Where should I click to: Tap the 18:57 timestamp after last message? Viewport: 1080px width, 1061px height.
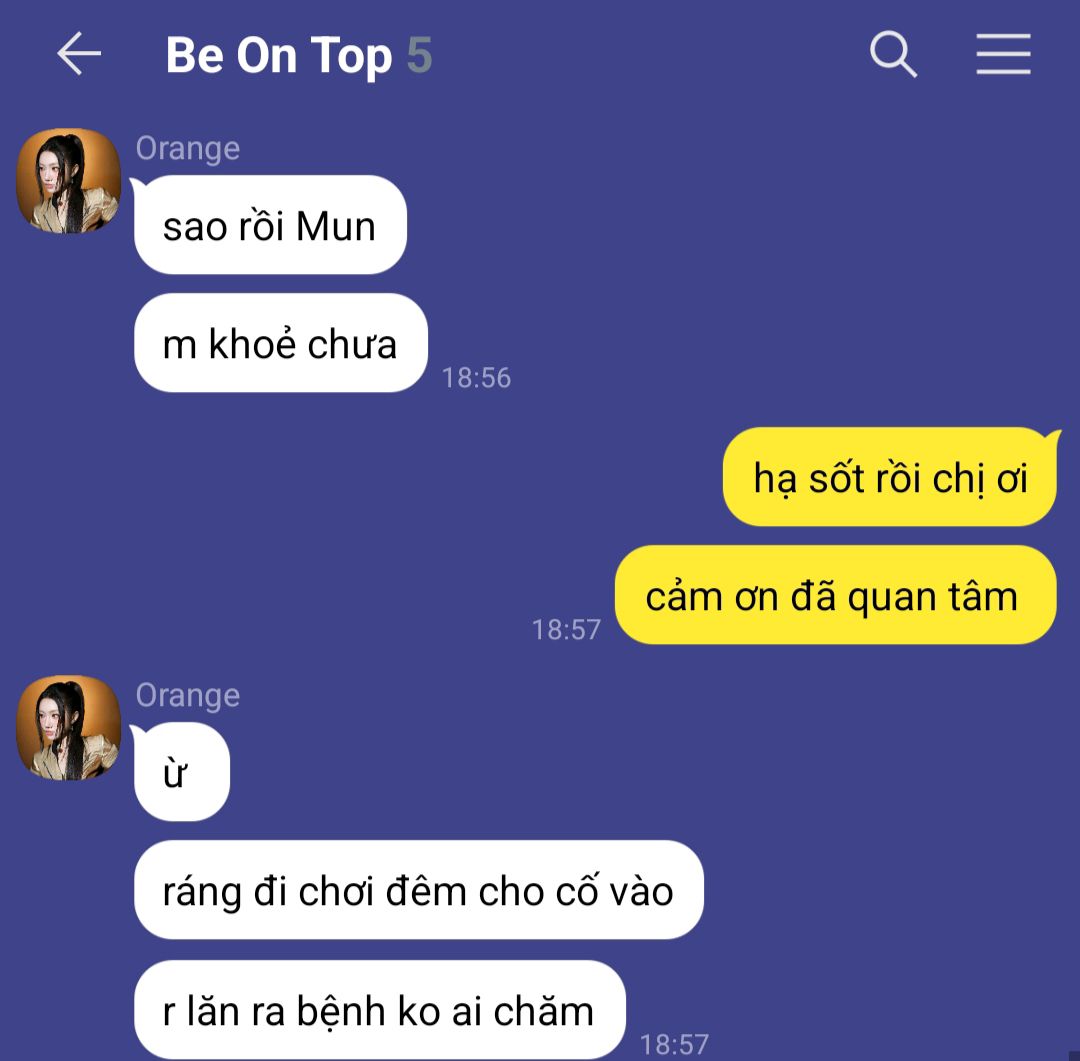(x=674, y=1044)
